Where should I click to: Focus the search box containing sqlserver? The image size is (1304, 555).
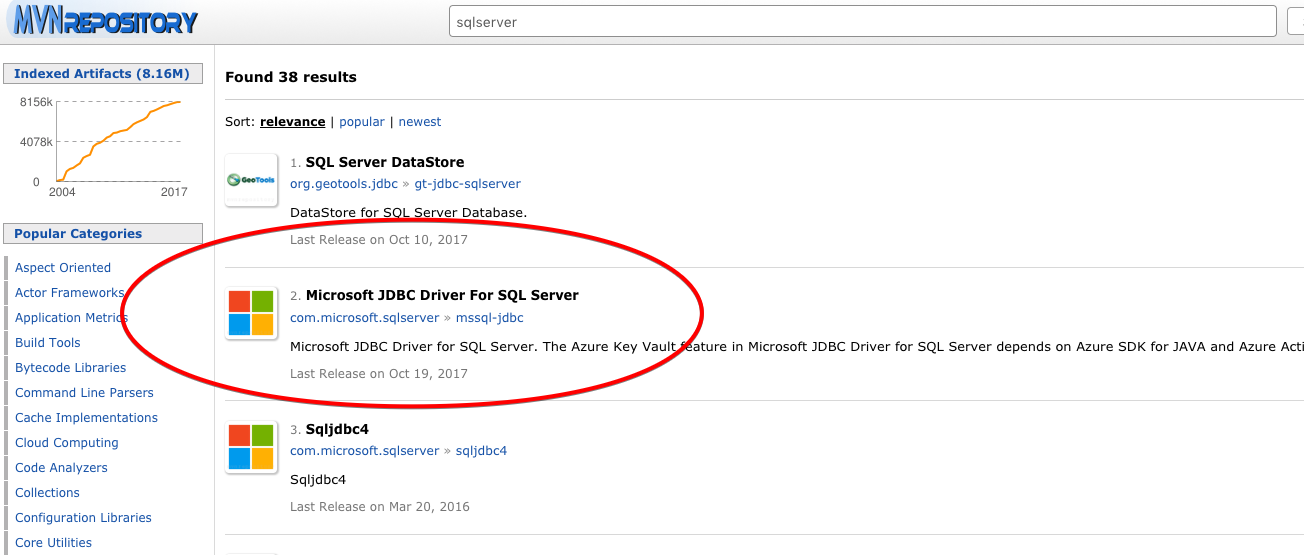click(863, 21)
